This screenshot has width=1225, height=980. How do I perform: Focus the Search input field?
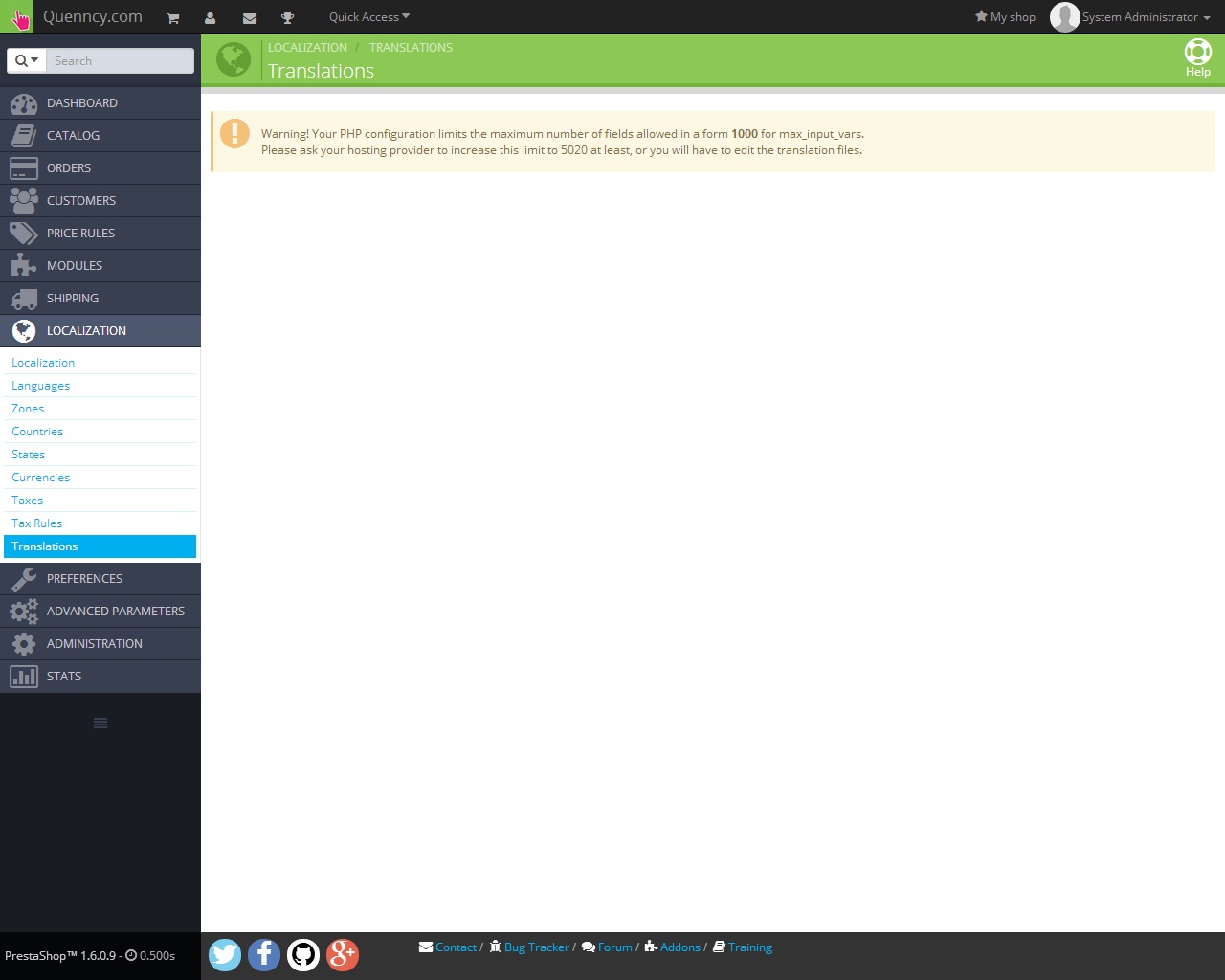pos(120,61)
